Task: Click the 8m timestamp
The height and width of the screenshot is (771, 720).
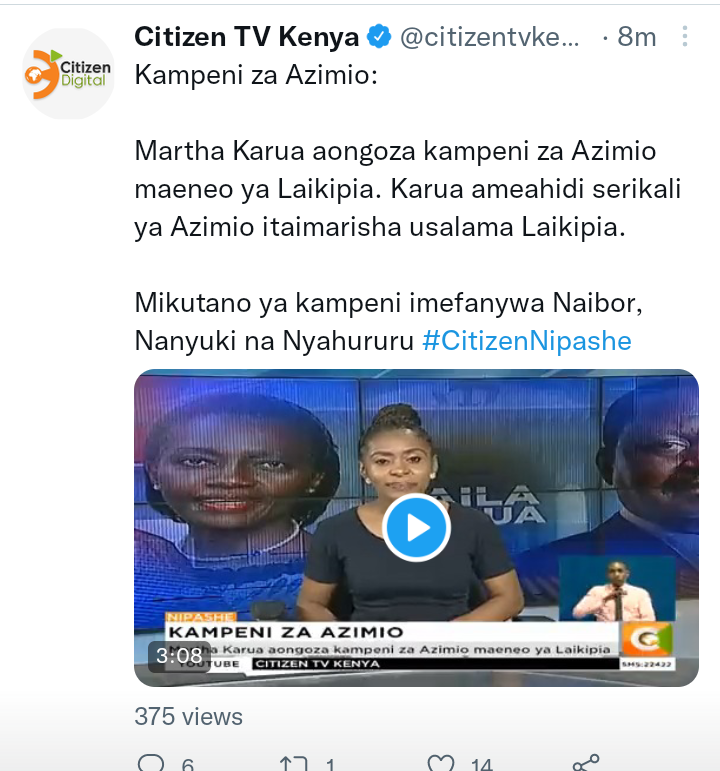Action: pyautogui.click(x=637, y=37)
